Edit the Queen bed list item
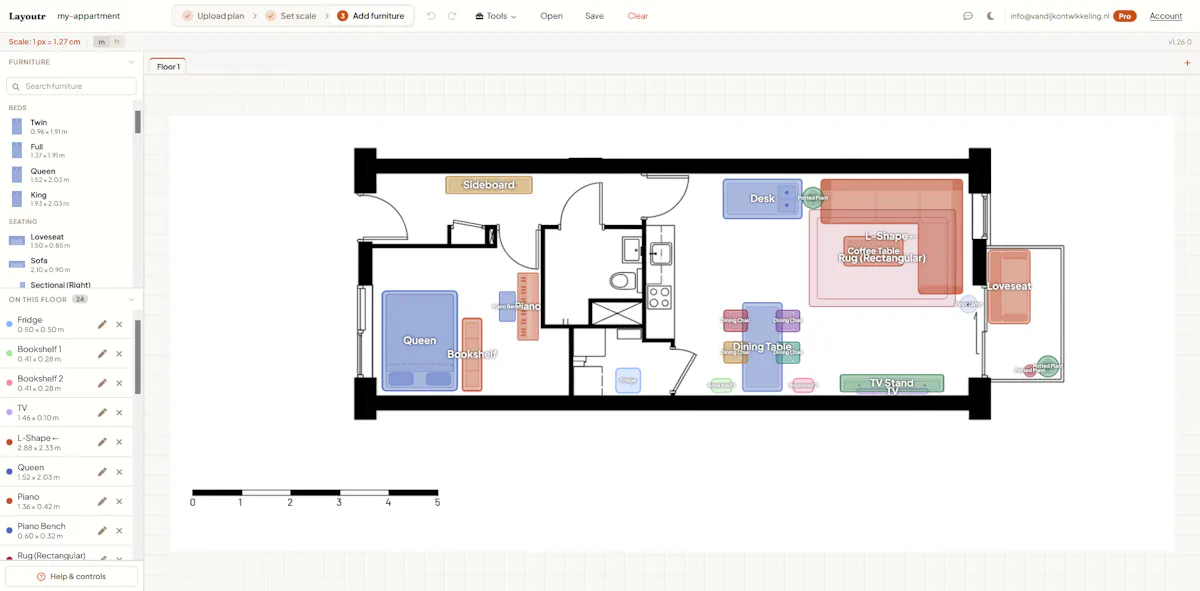This screenshot has height=591, width=1200. pos(102,472)
